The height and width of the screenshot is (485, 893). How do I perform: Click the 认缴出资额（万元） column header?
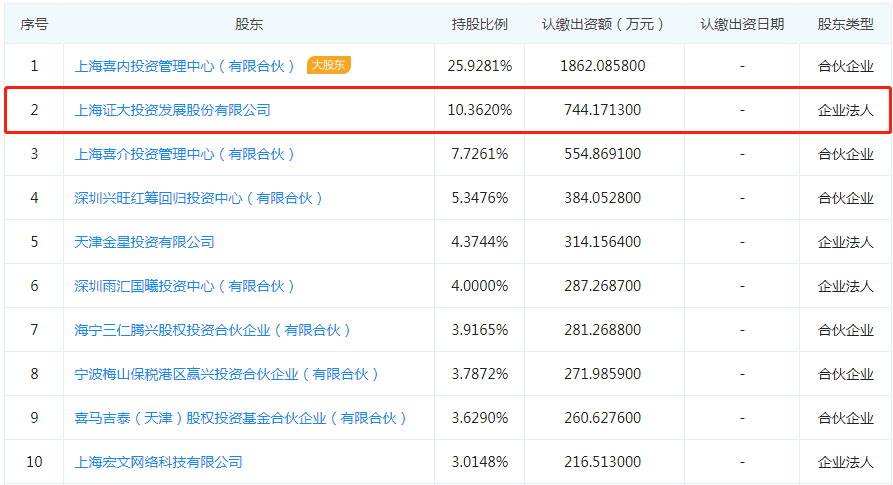click(x=603, y=24)
